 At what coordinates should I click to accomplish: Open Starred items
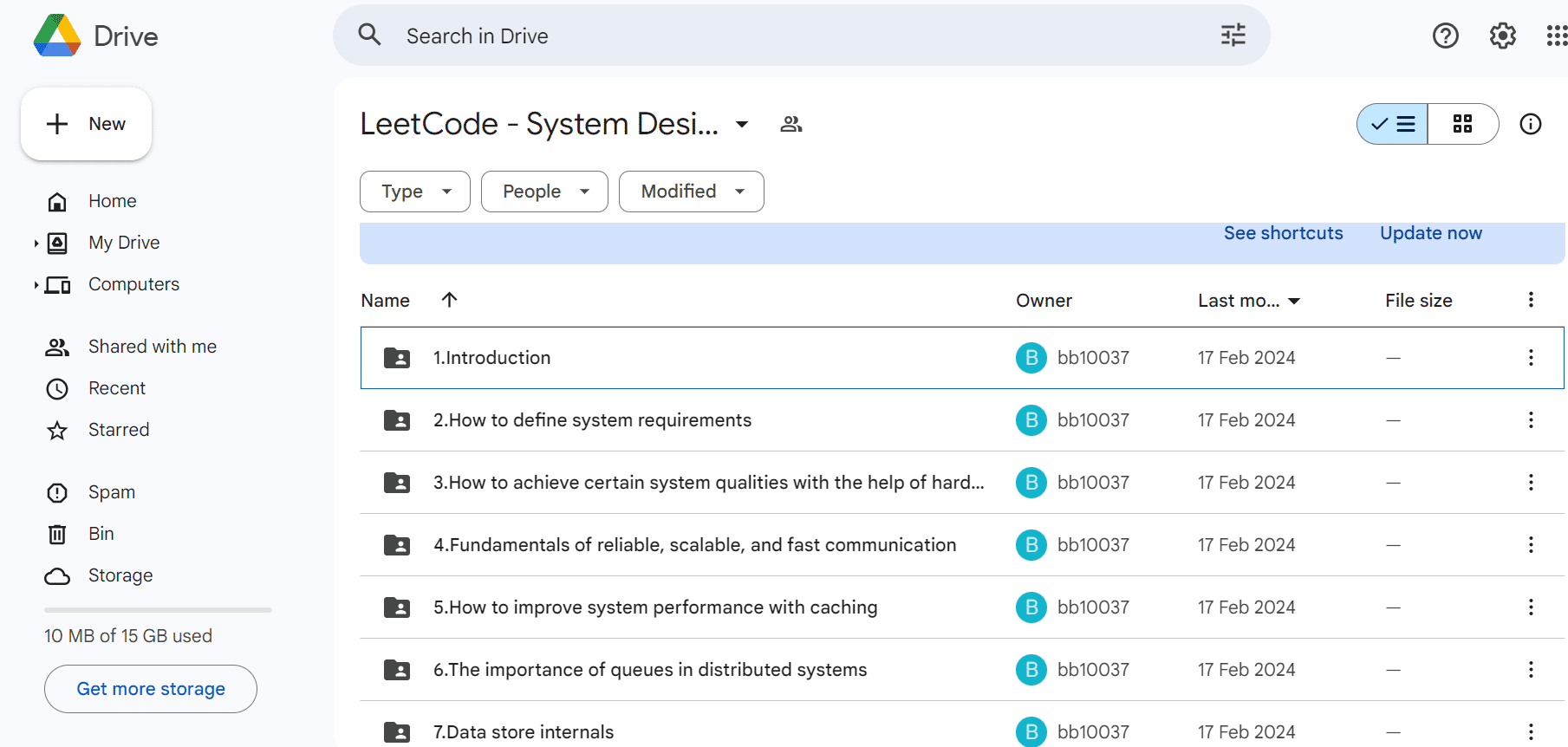click(119, 430)
